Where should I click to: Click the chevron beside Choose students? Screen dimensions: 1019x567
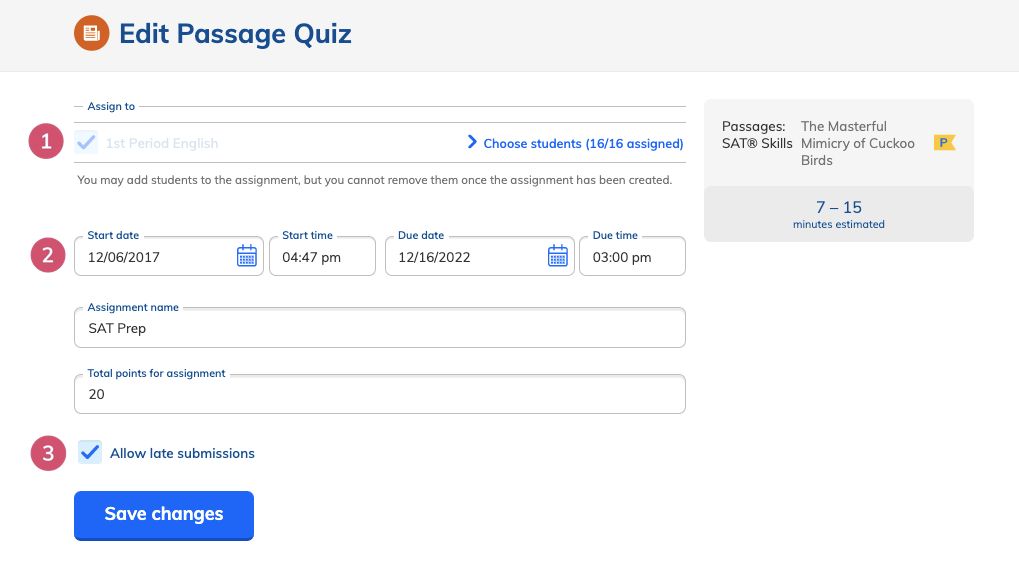(x=472, y=142)
